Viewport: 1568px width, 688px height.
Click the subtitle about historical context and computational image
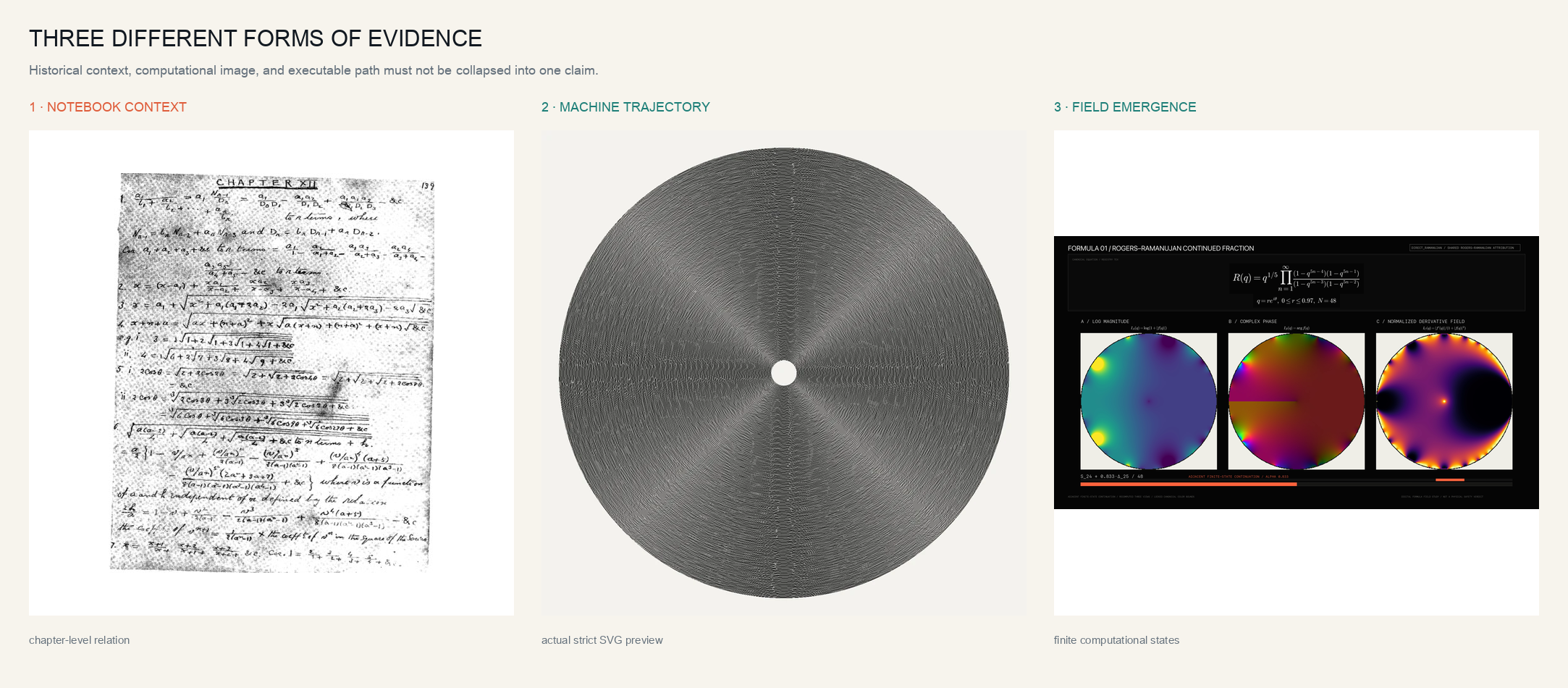tap(313, 70)
